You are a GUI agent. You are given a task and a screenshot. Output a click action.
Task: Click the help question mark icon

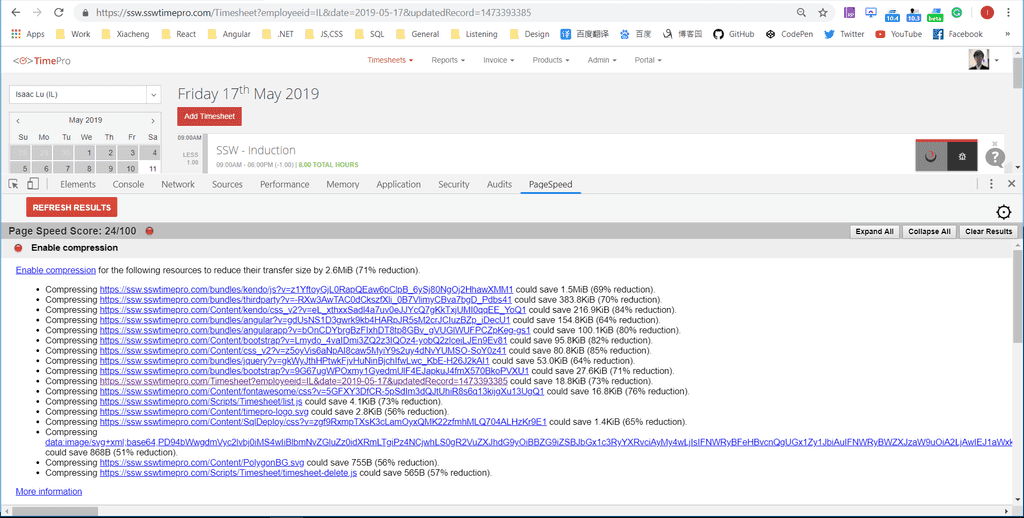click(994, 158)
